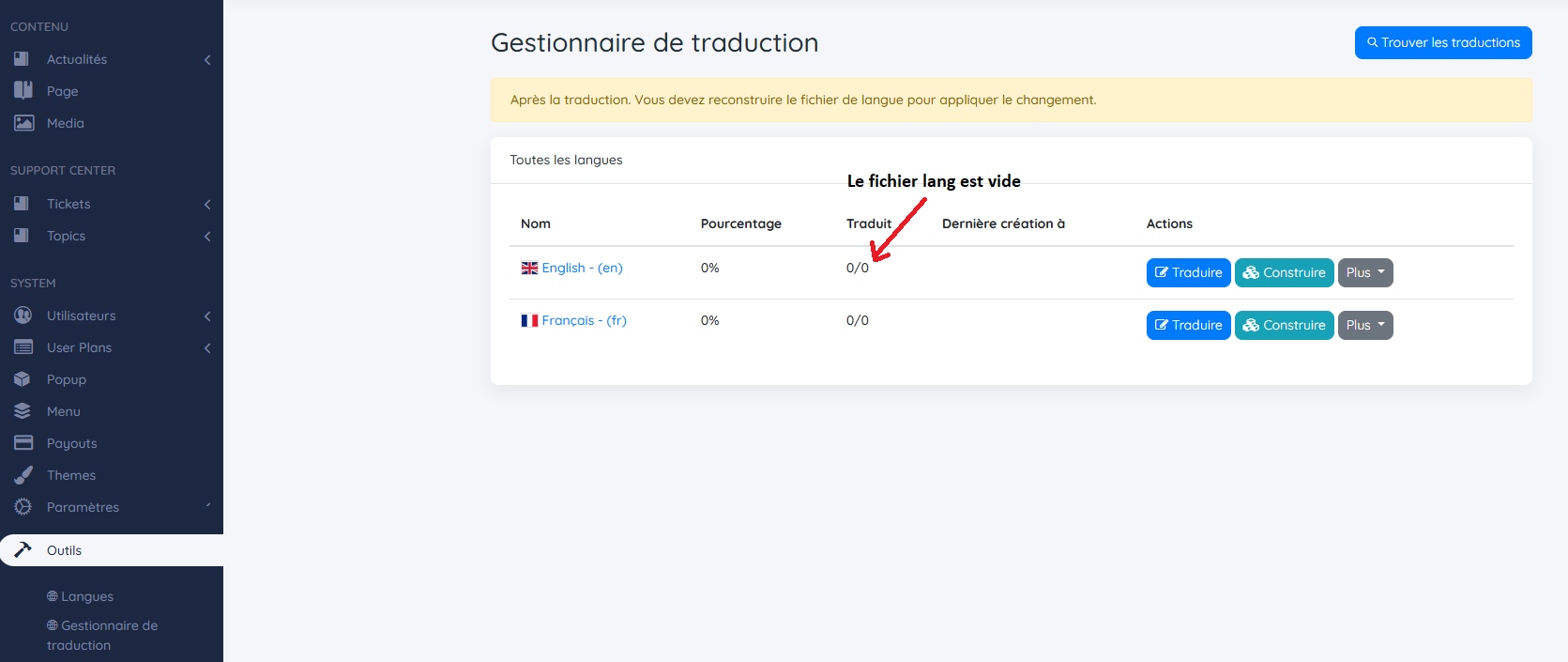
Task: Click Construire for the English language
Action: pos(1284,272)
